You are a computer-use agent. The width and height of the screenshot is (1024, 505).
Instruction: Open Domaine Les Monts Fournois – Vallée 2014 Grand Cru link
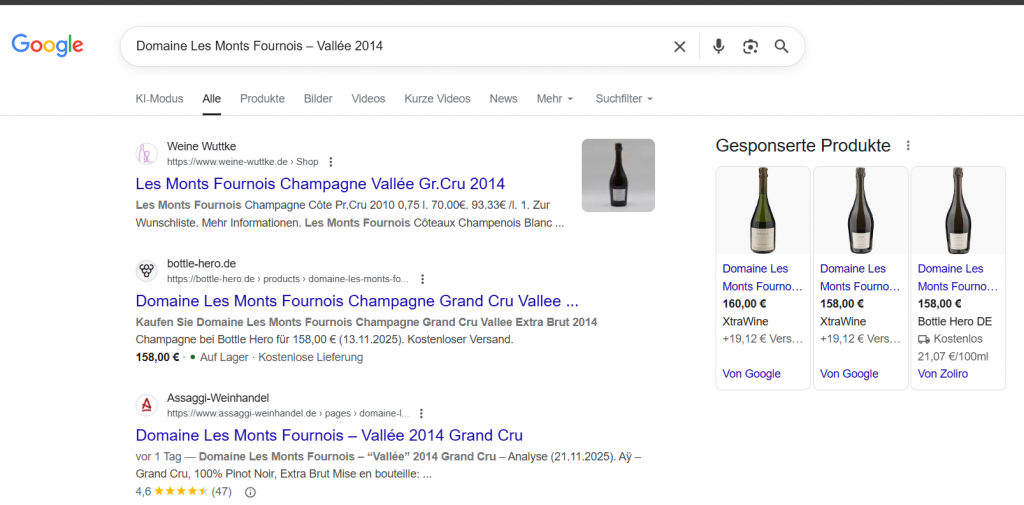[329, 435]
